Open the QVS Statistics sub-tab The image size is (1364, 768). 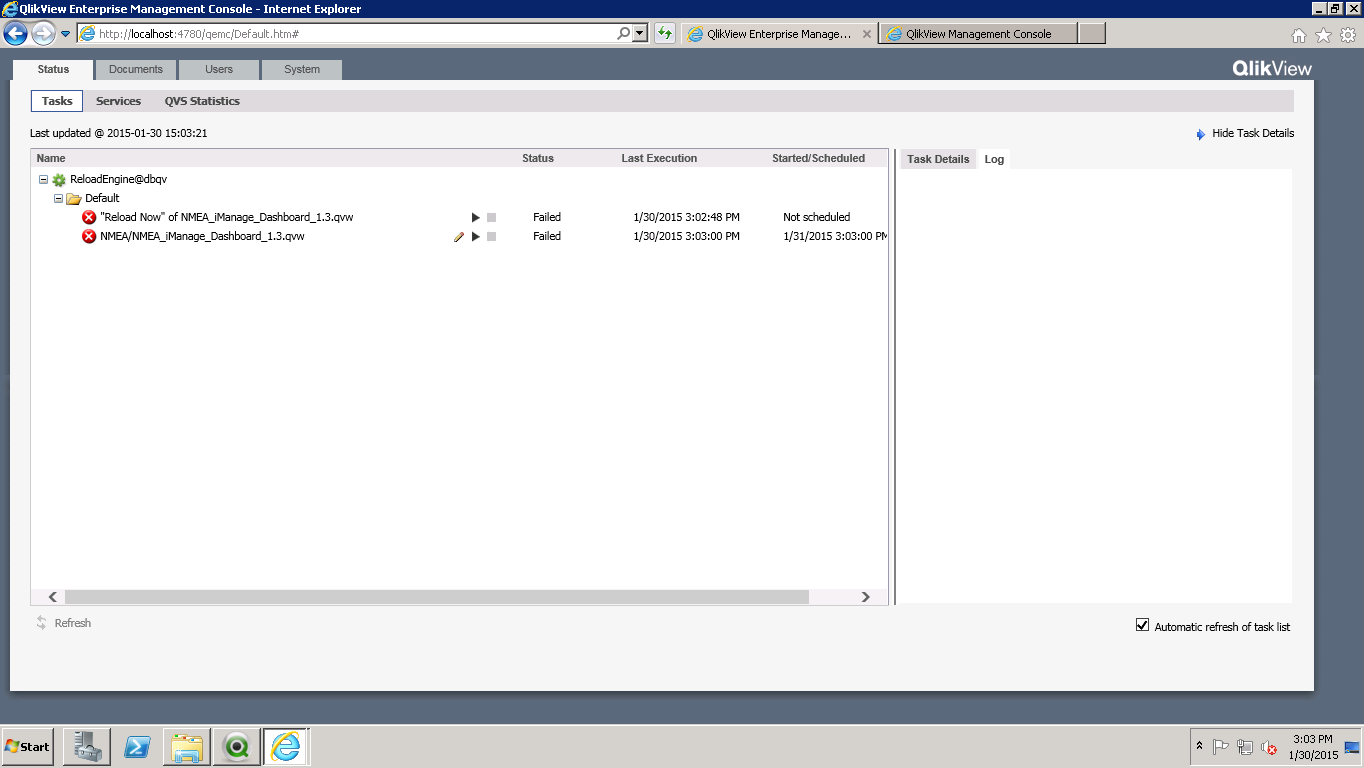click(202, 101)
